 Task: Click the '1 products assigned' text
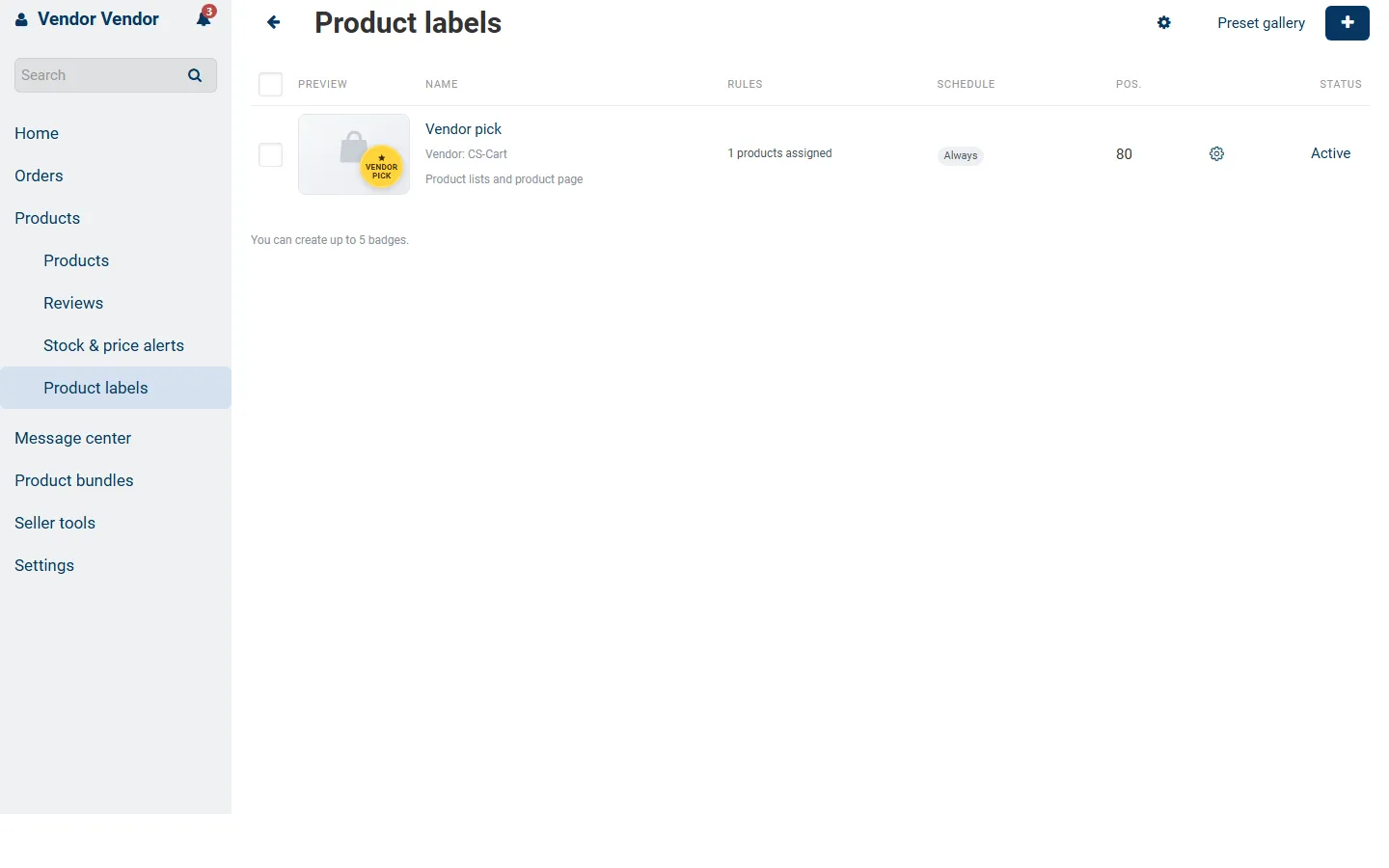(779, 153)
